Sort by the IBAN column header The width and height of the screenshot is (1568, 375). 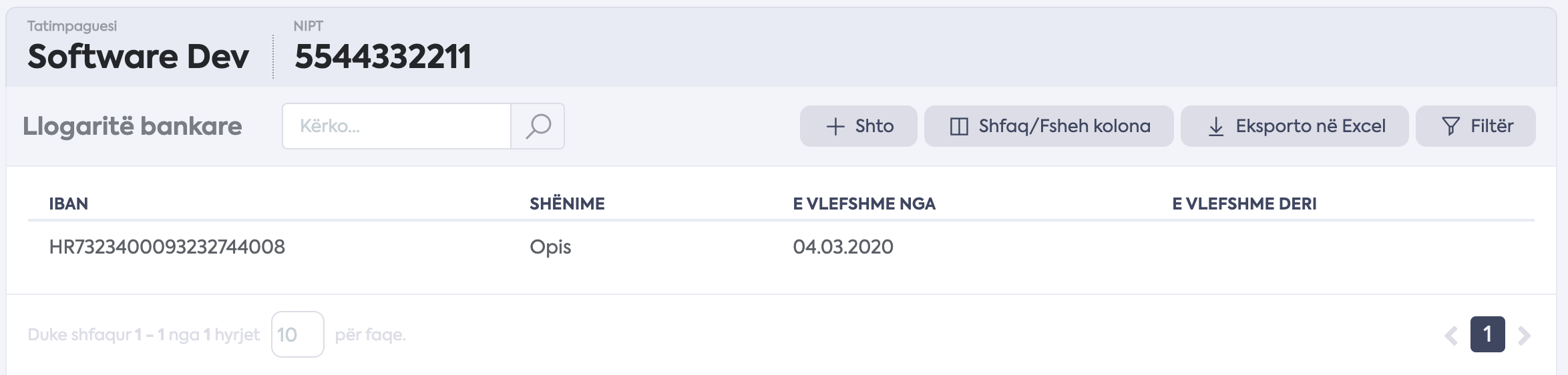tap(69, 204)
